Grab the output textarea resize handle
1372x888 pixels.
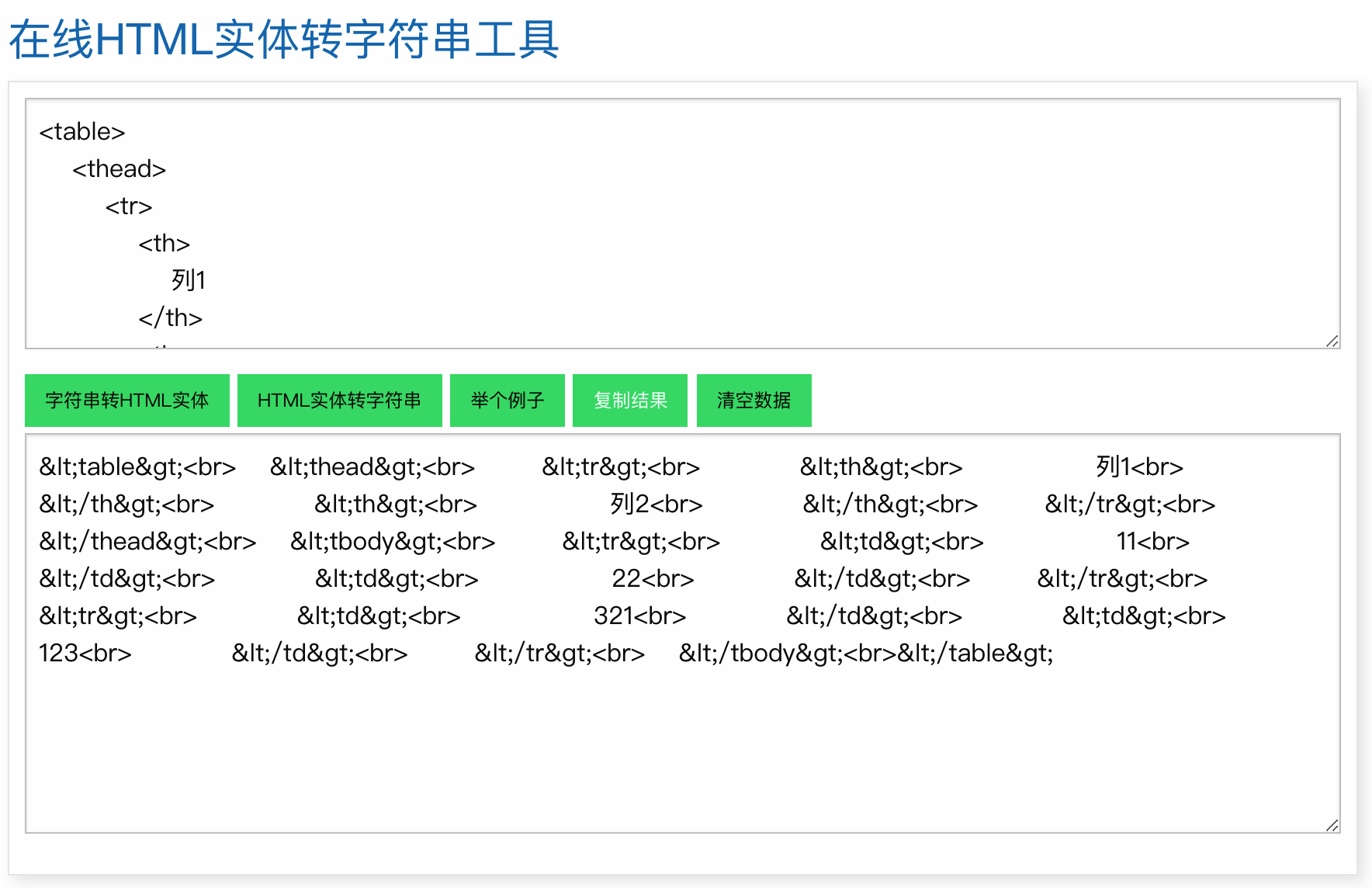(1332, 825)
